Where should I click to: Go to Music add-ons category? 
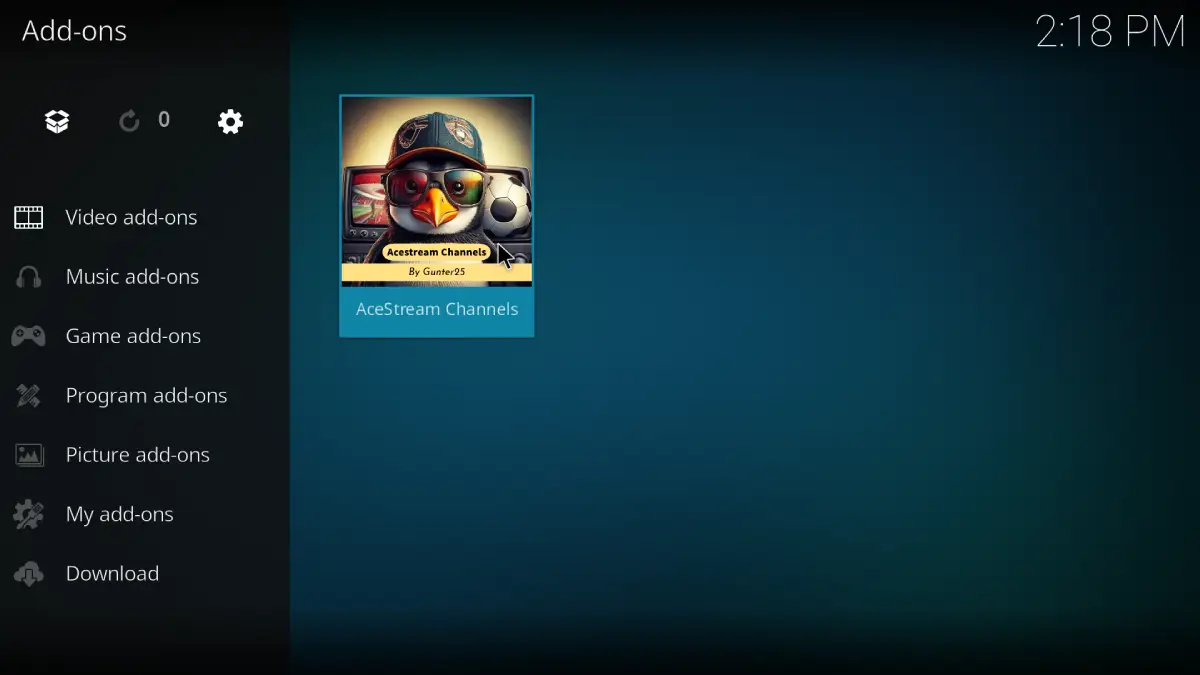[132, 277]
